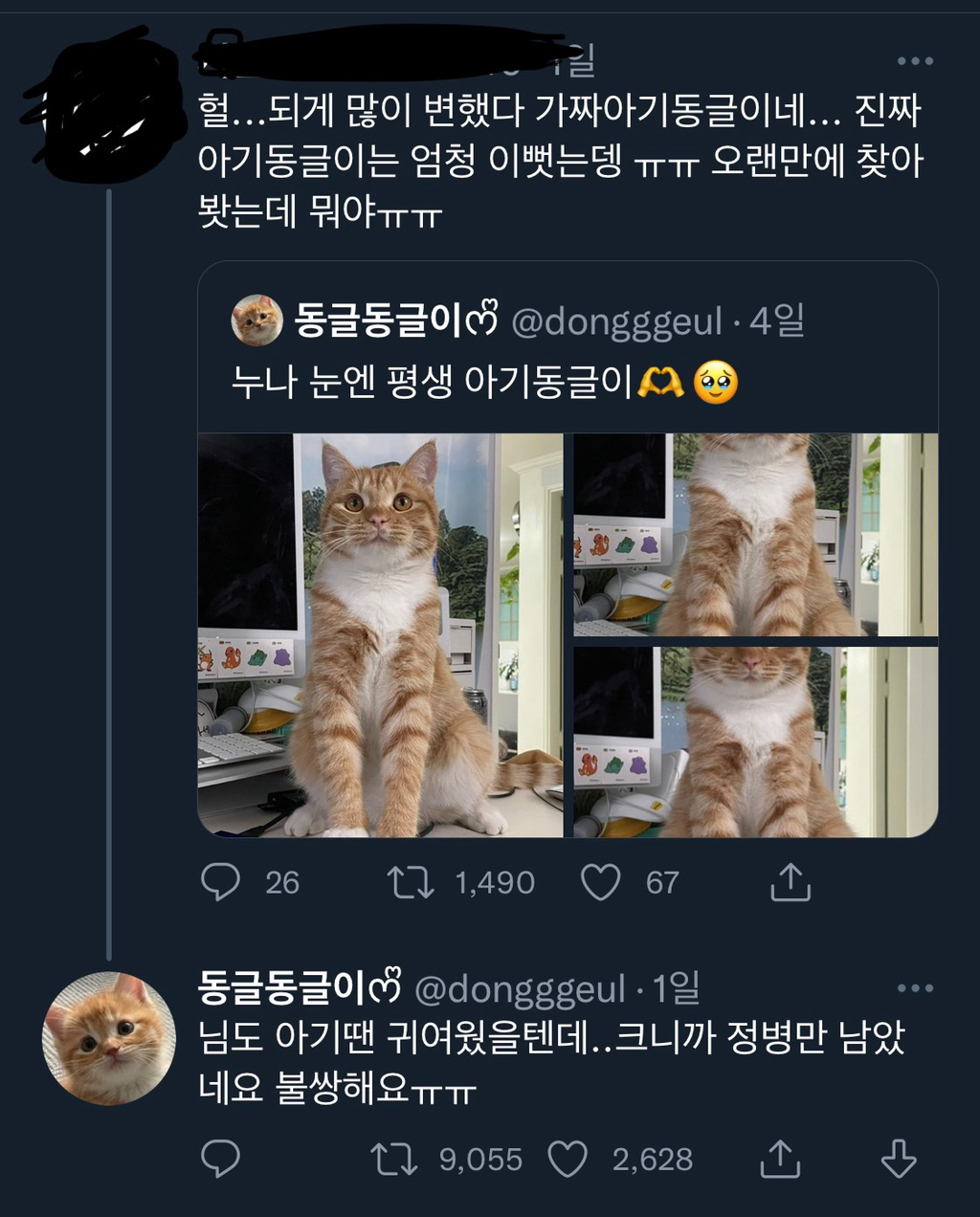Viewport: 980px width, 1217px height.
Task: Click reply icon on the bottom tweet
Action: click(220, 1160)
